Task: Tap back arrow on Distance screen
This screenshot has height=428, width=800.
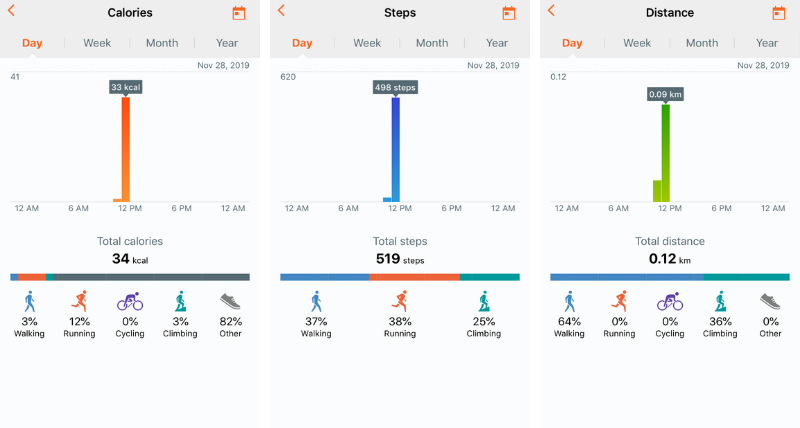Action: point(551,11)
